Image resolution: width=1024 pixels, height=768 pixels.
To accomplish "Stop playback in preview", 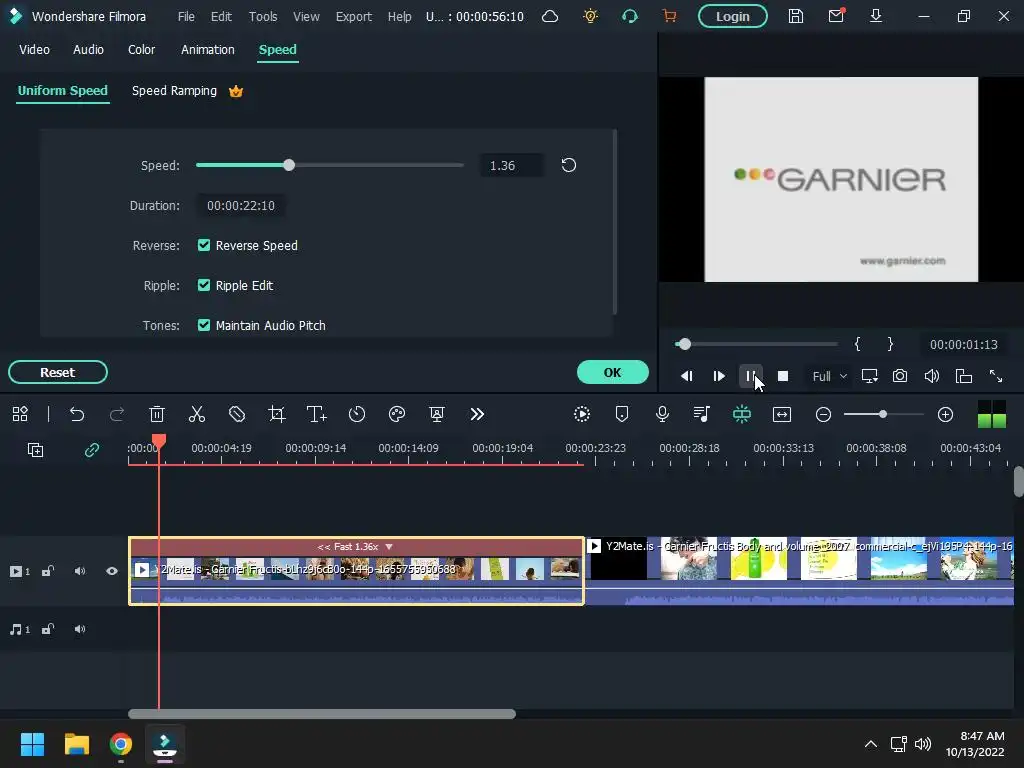I will [x=782, y=376].
